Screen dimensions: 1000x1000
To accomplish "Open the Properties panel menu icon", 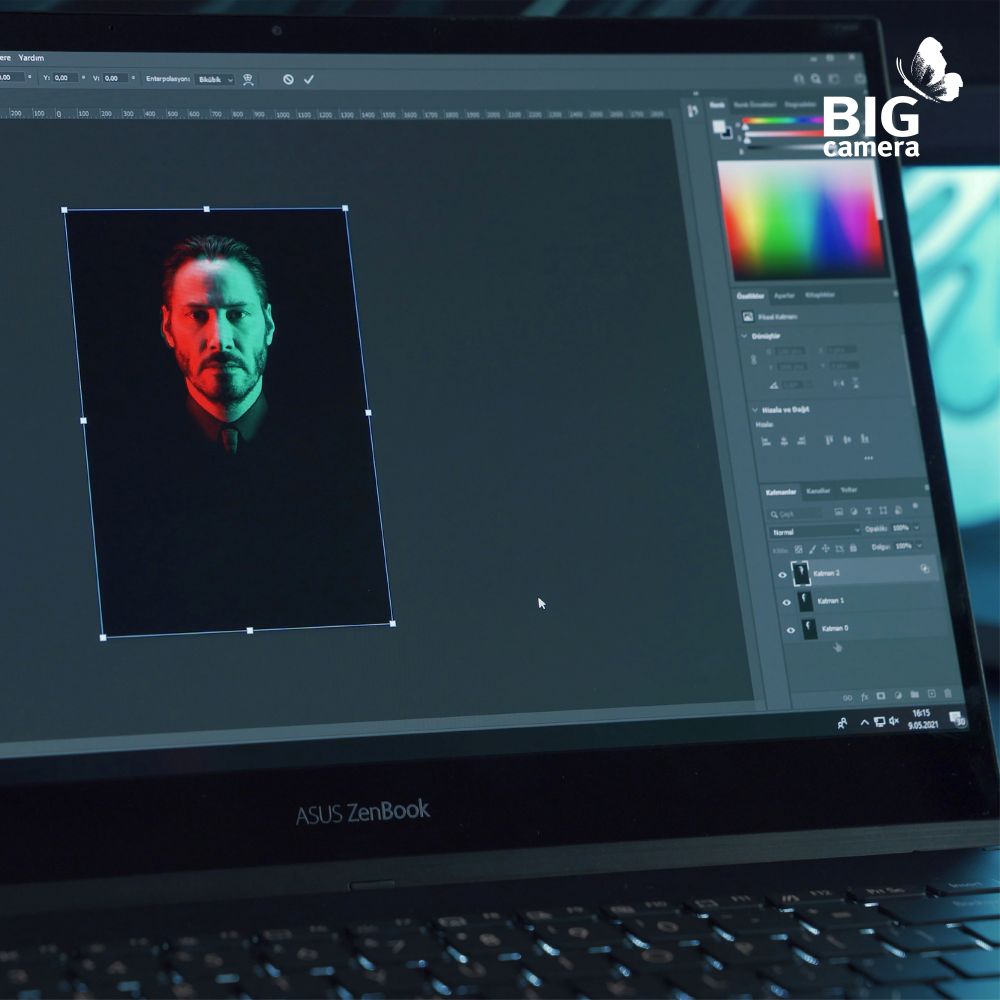I will 895,293.
